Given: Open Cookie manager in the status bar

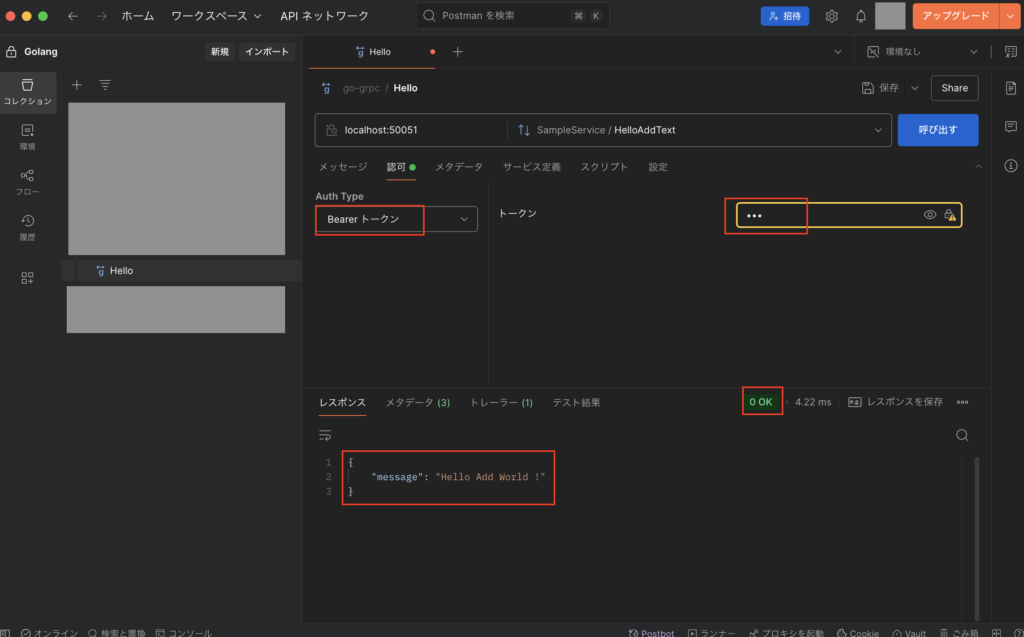Looking at the screenshot, I should point(857,632).
